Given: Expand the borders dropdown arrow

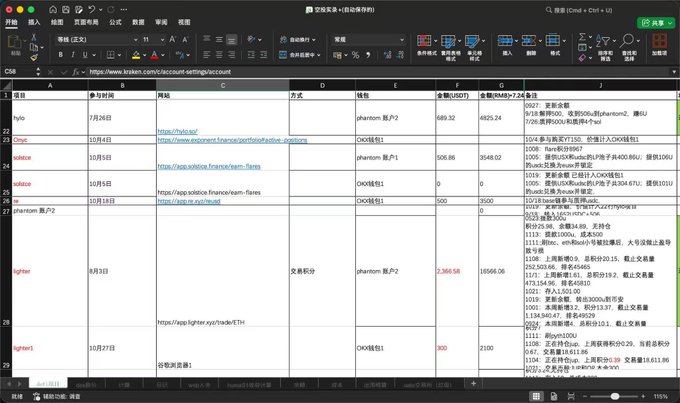Looking at the screenshot, I should [119, 55].
